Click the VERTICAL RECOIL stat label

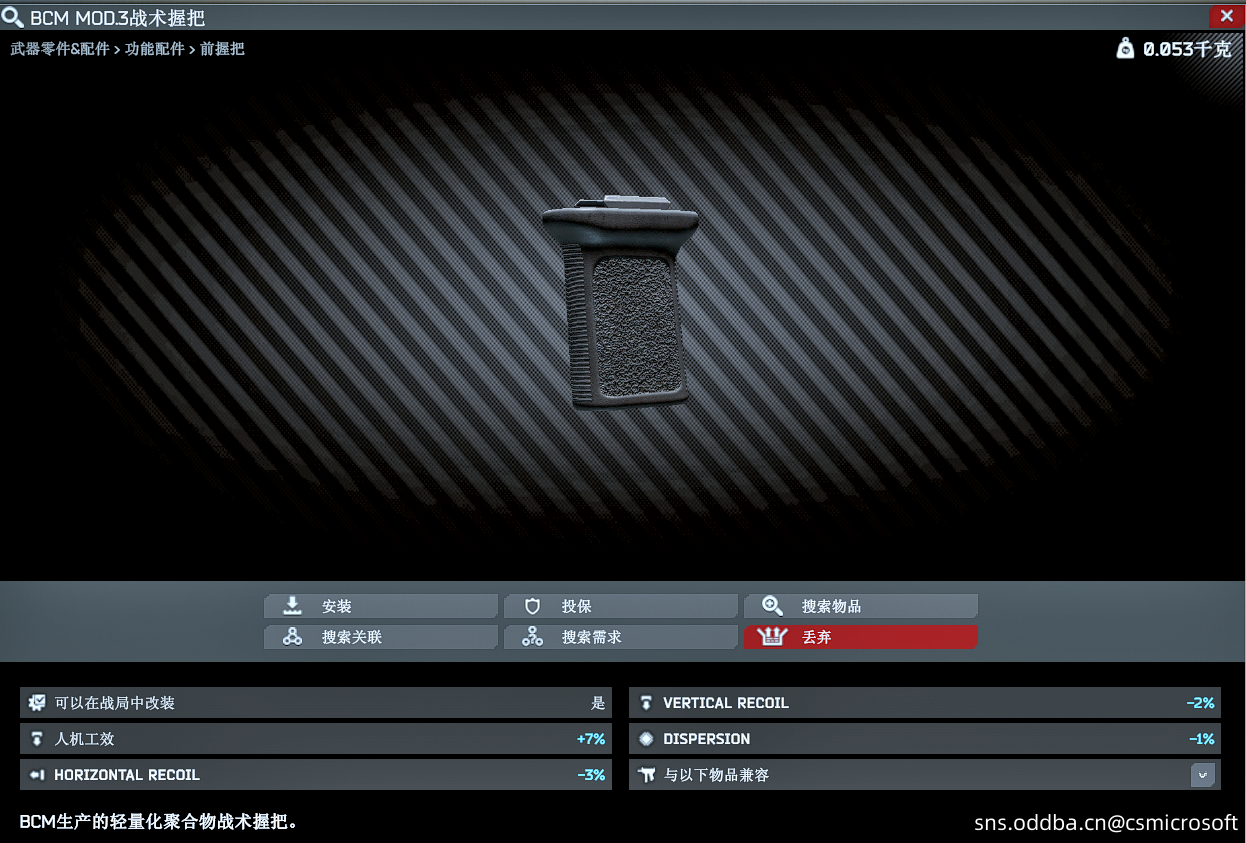[726, 703]
